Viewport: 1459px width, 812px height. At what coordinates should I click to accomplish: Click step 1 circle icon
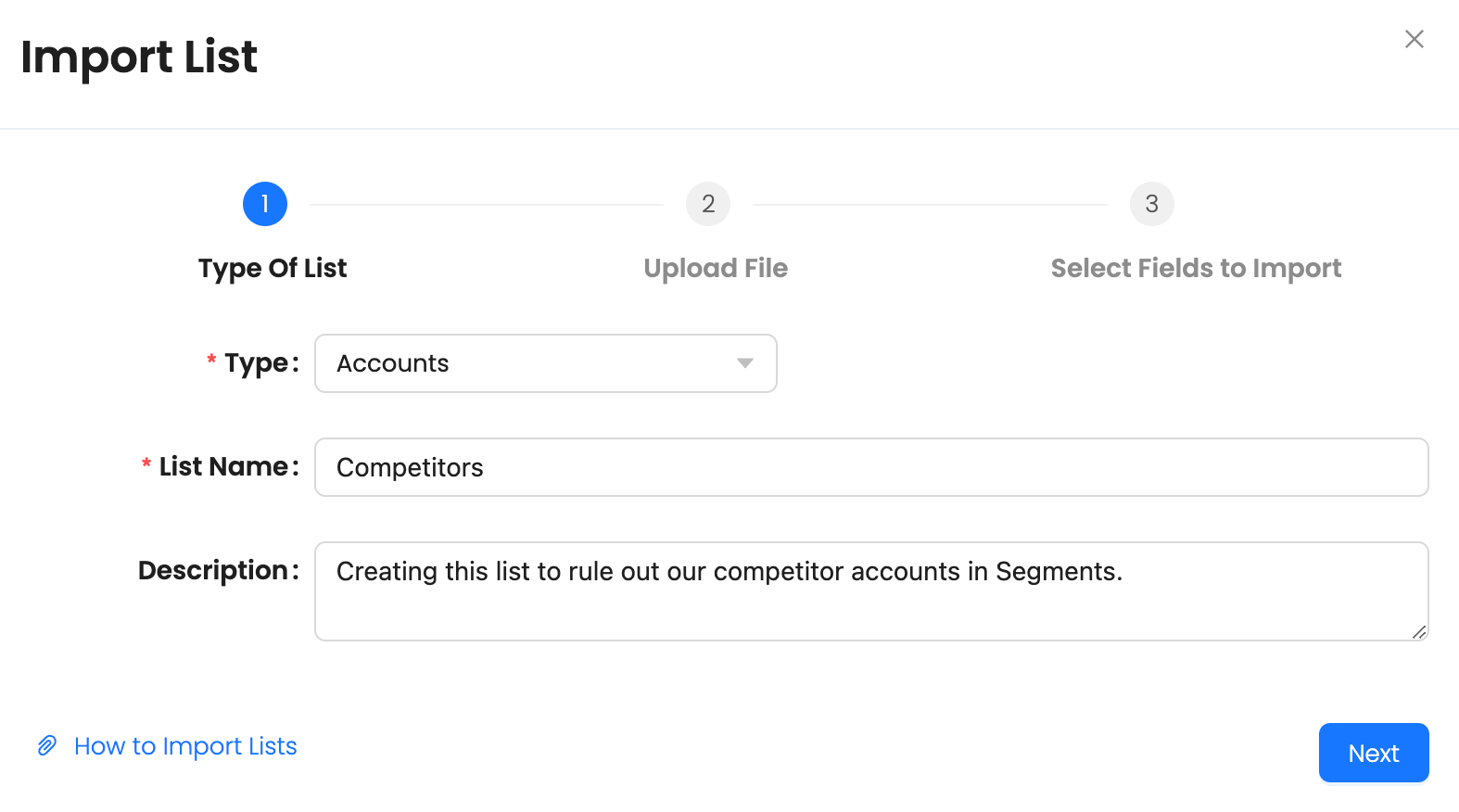point(265,204)
